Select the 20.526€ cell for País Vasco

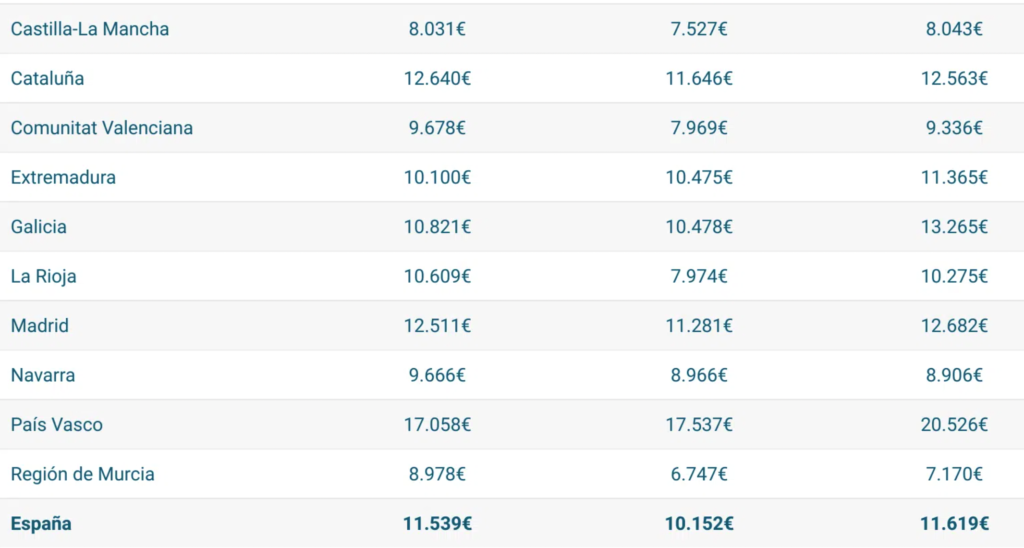[954, 425]
